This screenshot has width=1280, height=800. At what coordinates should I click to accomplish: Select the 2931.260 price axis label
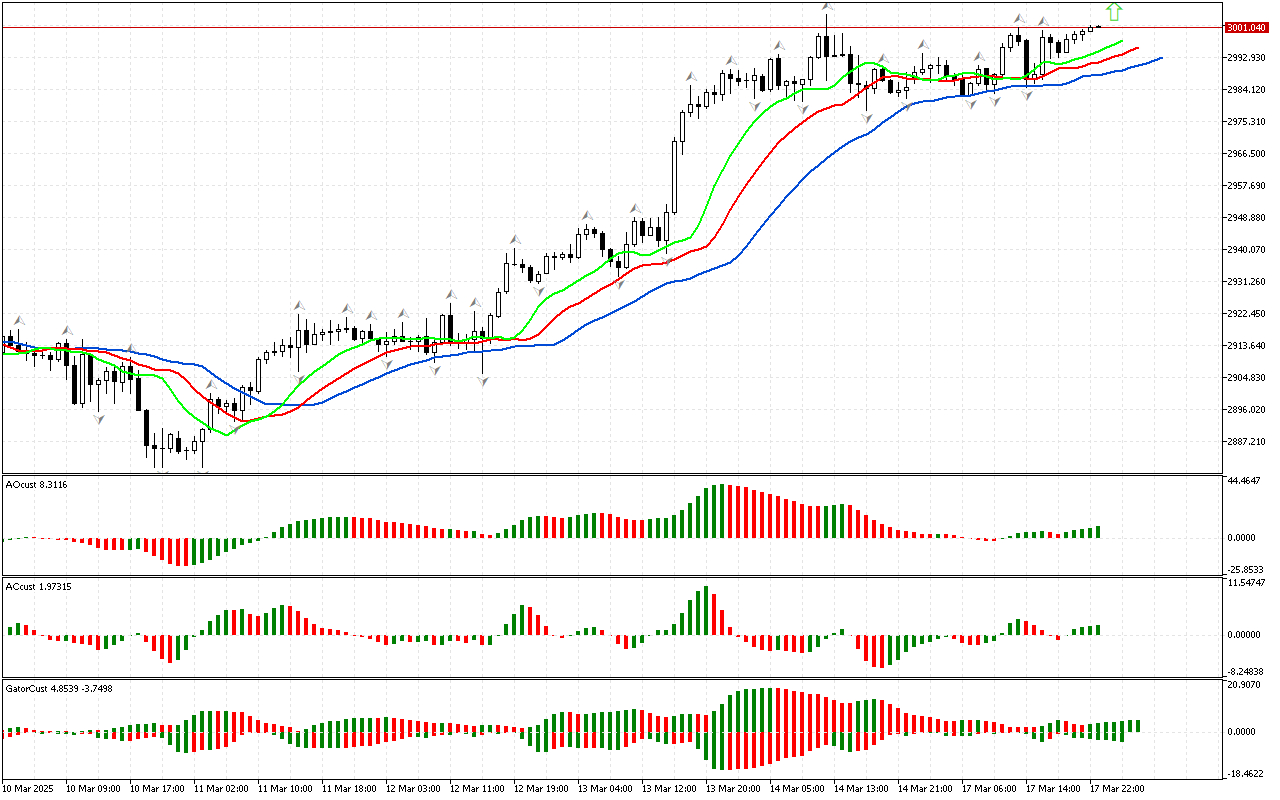tap(1246, 282)
